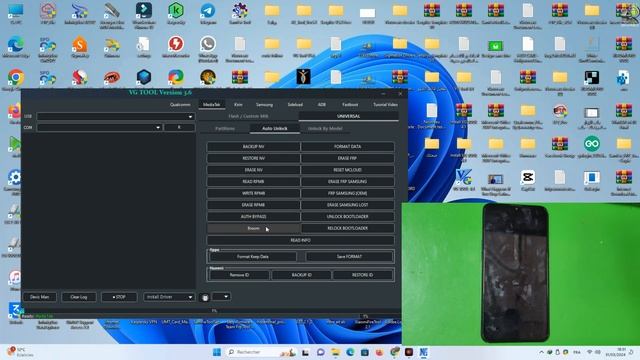Open Task View on the taskbar
The height and width of the screenshot is (360, 640).
coord(305,352)
